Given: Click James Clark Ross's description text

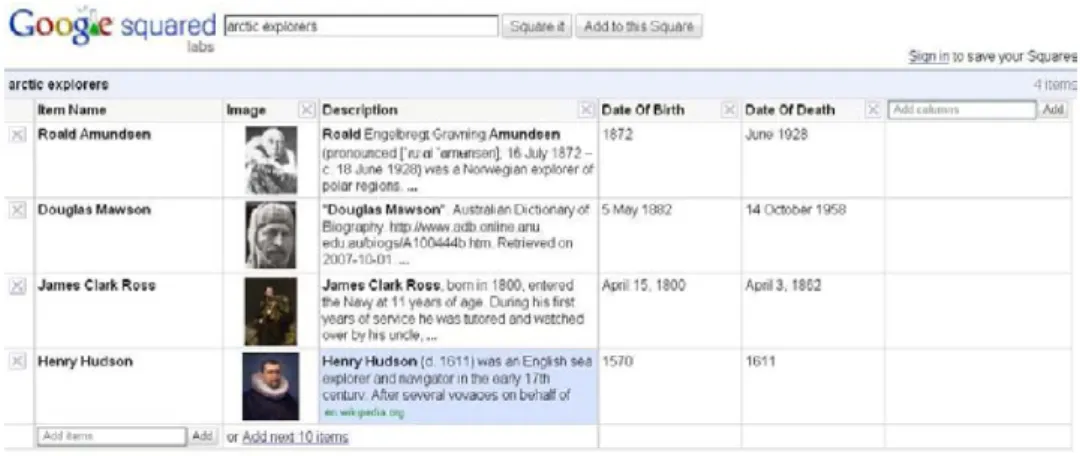Looking at the screenshot, I should click(455, 311).
